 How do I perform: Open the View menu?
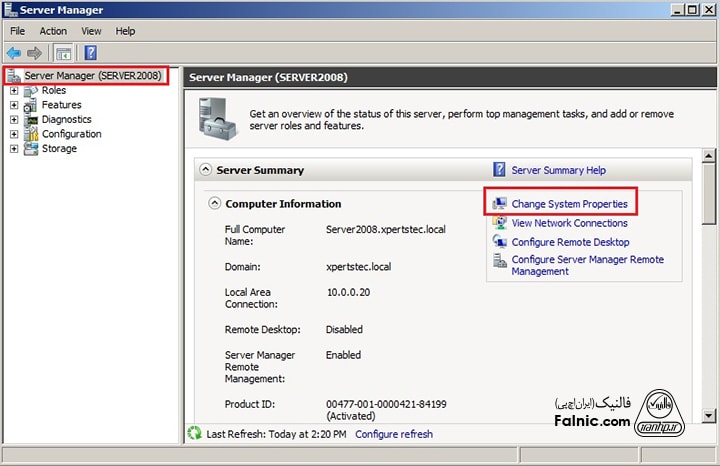click(x=91, y=31)
